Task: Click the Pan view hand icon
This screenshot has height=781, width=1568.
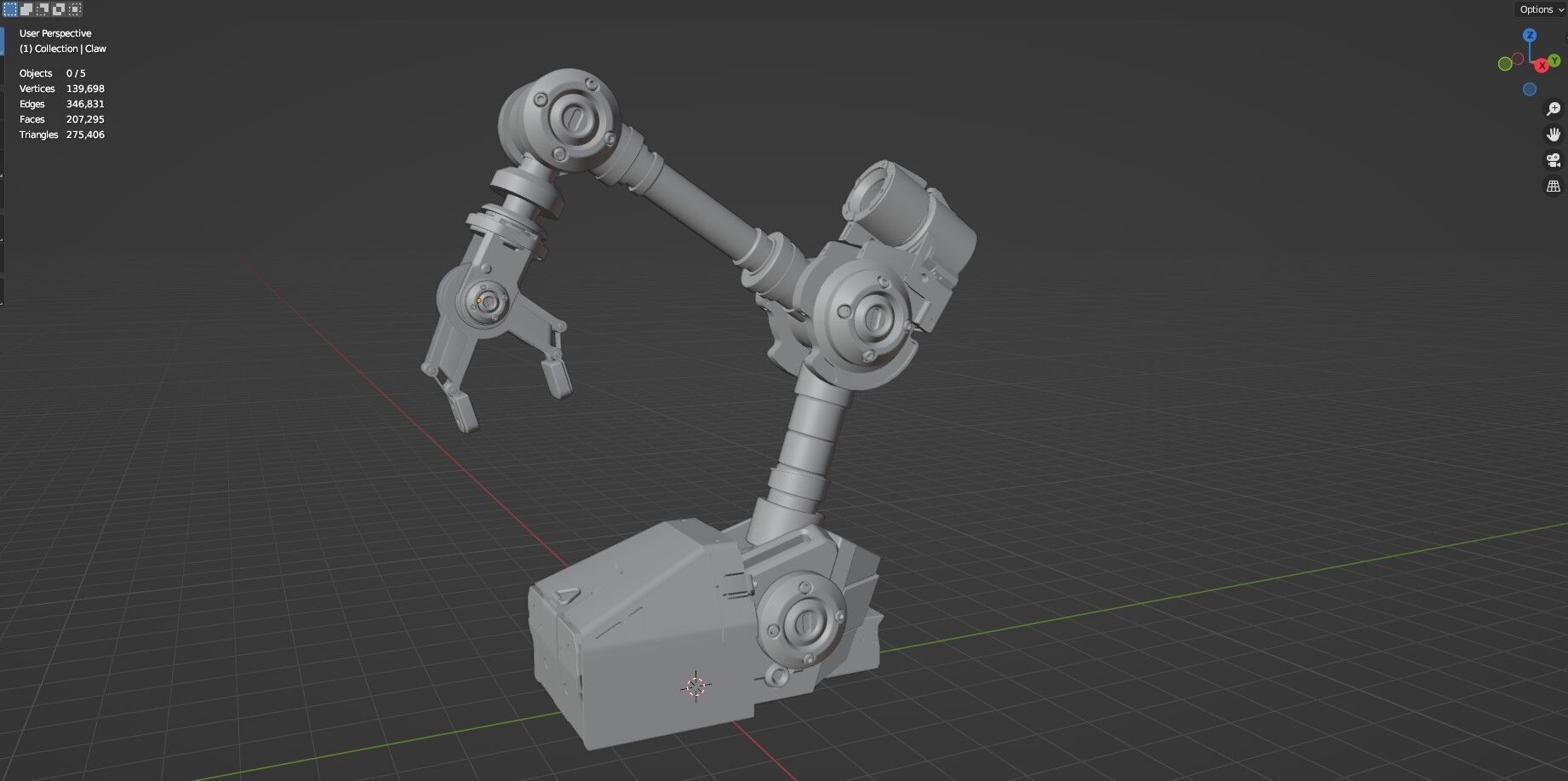Action: tap(1554, 135)
